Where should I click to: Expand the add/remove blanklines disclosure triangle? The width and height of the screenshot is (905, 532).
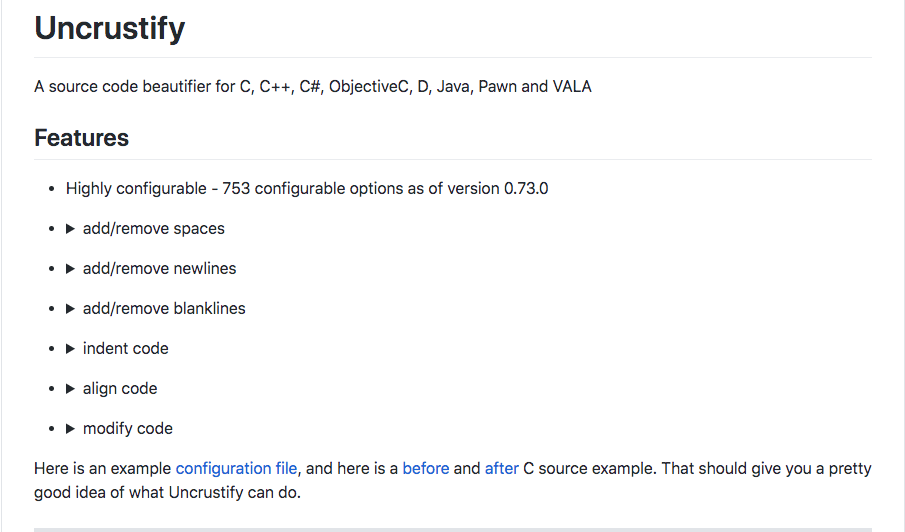point(71,309)
